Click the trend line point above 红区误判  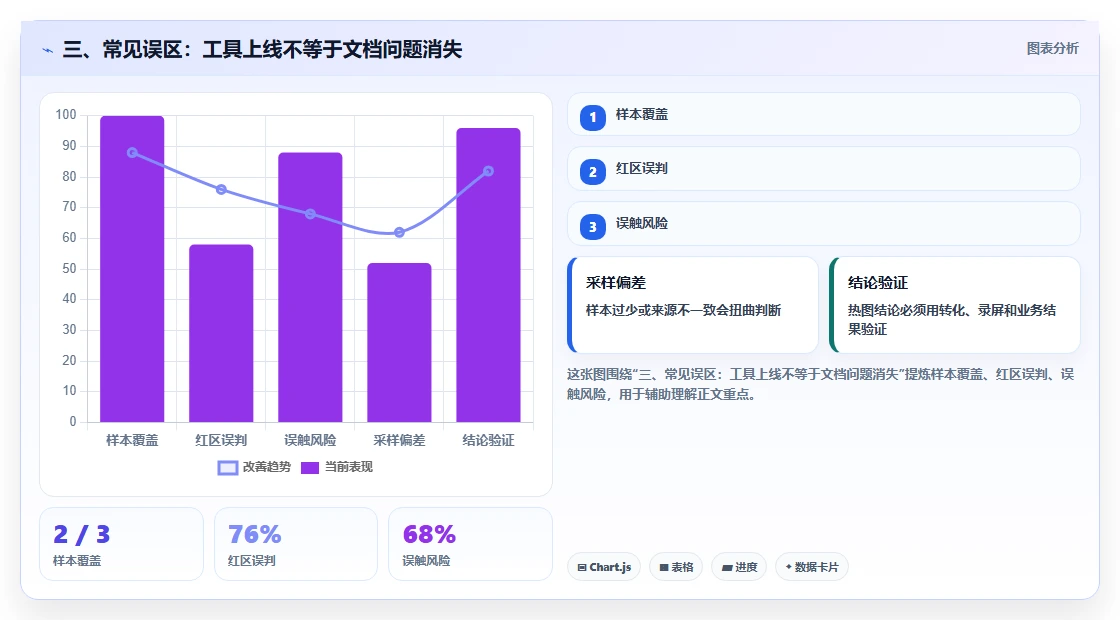(x=221, y=189)
